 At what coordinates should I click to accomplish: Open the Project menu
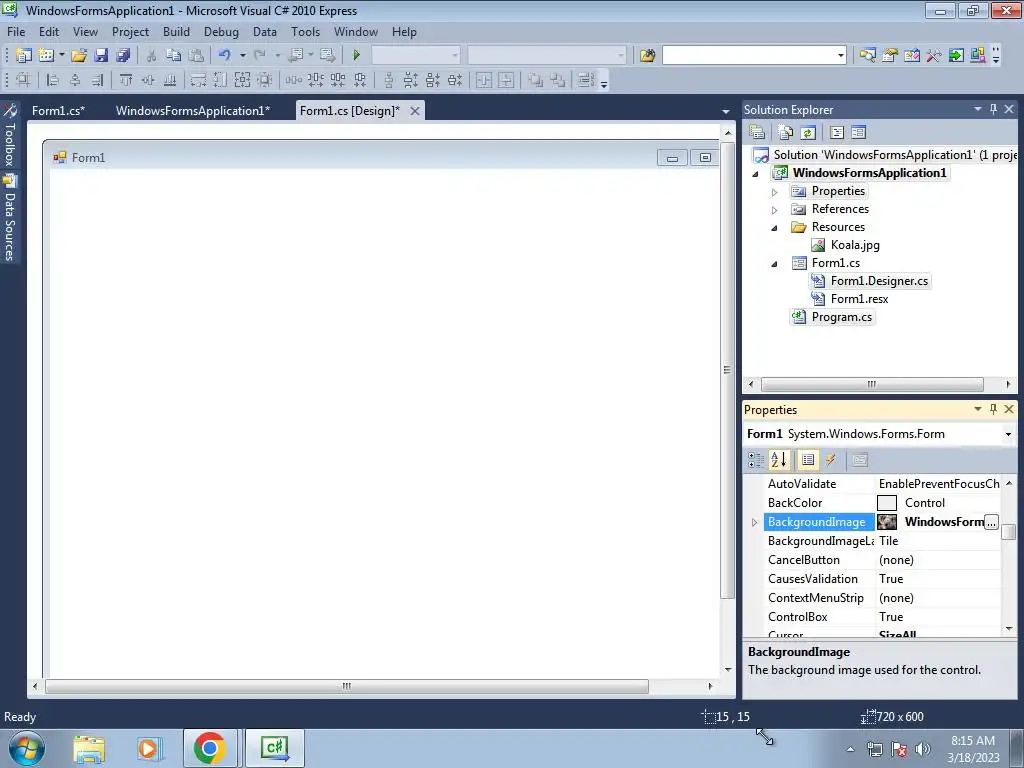click(130, 32)
